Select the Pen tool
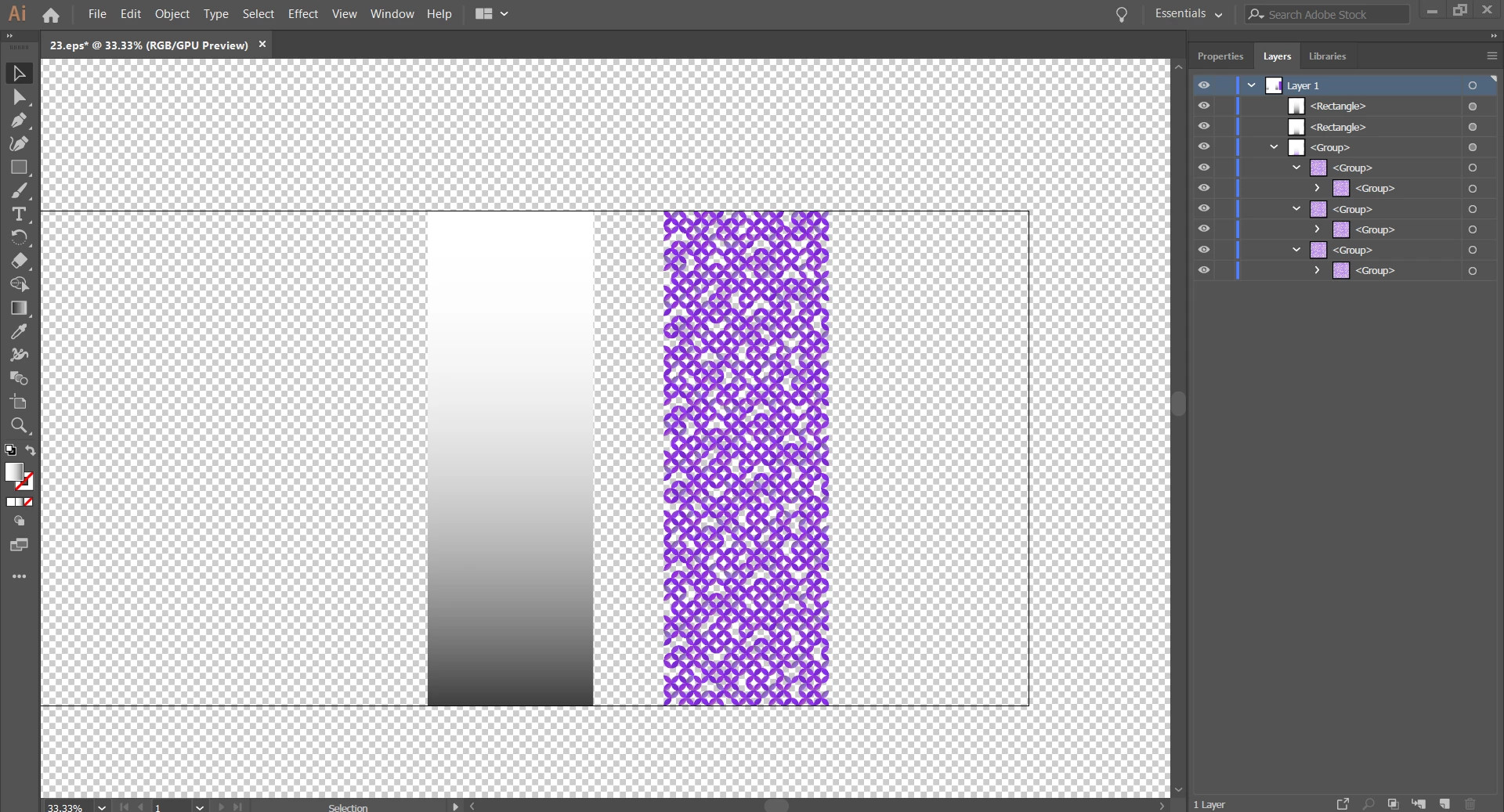 point(19,121)
